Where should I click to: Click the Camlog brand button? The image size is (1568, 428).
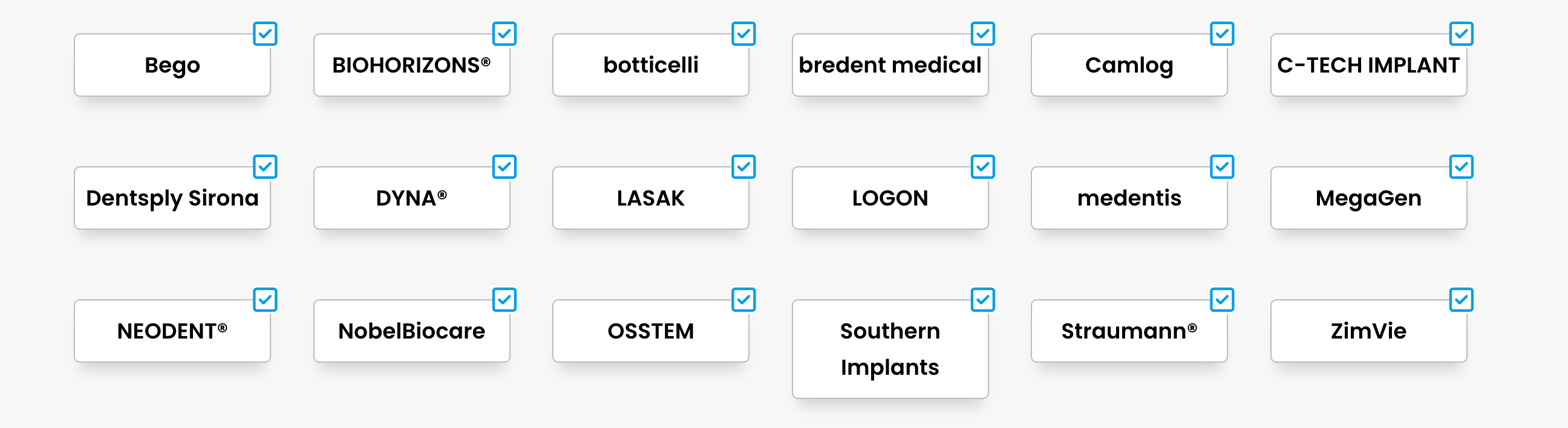(x=1129, y=65)
